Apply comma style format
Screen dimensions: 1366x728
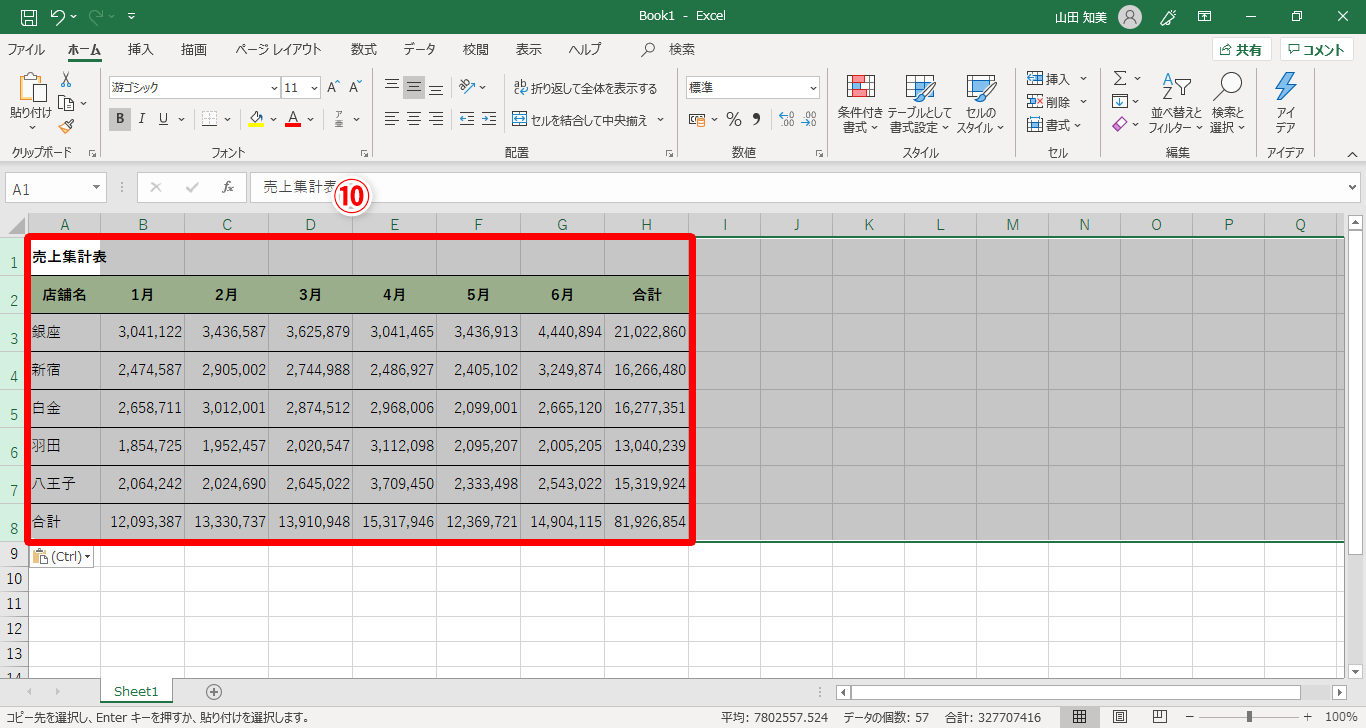point(757,120)
